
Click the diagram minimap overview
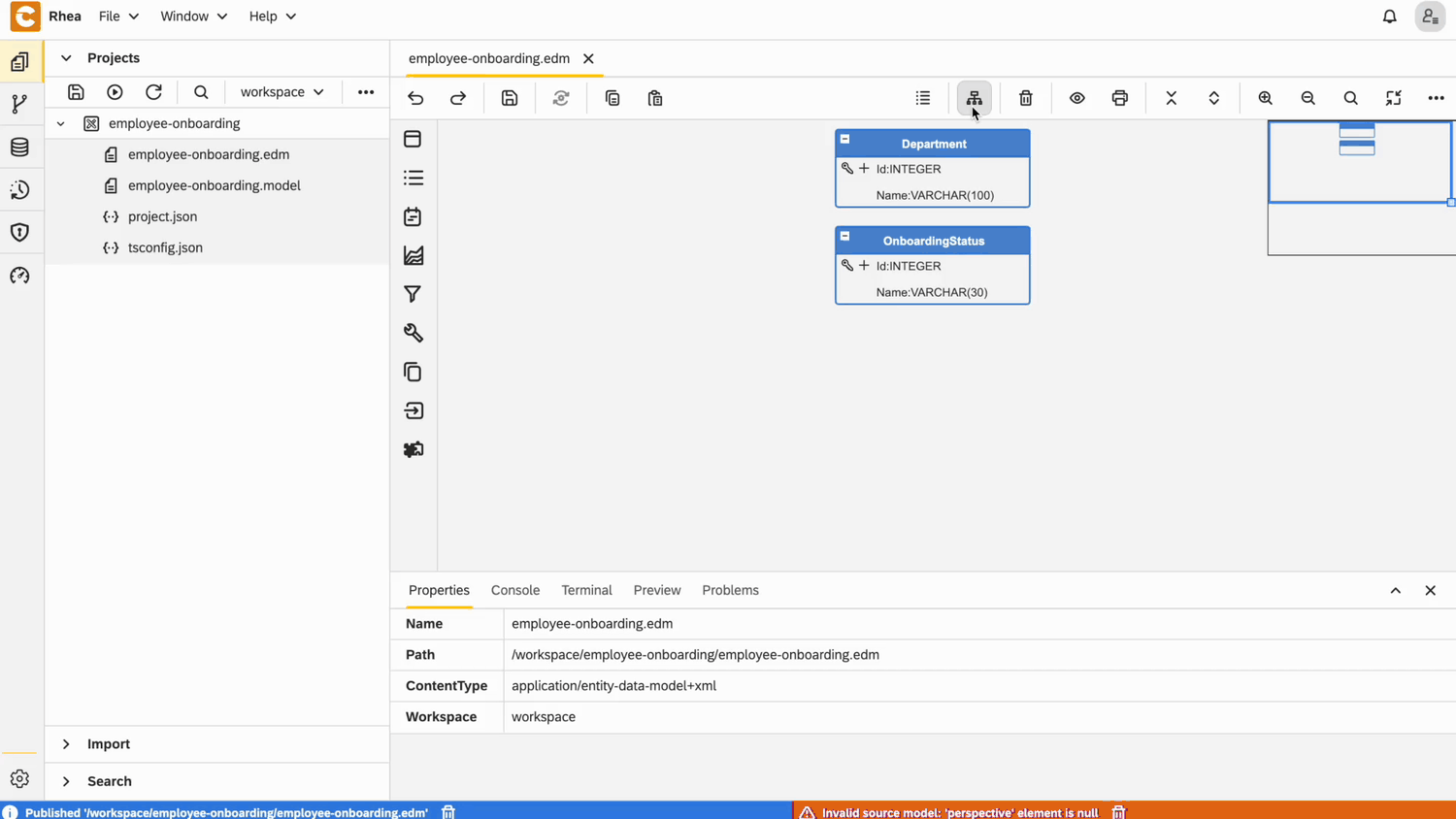coord(1360,186)
